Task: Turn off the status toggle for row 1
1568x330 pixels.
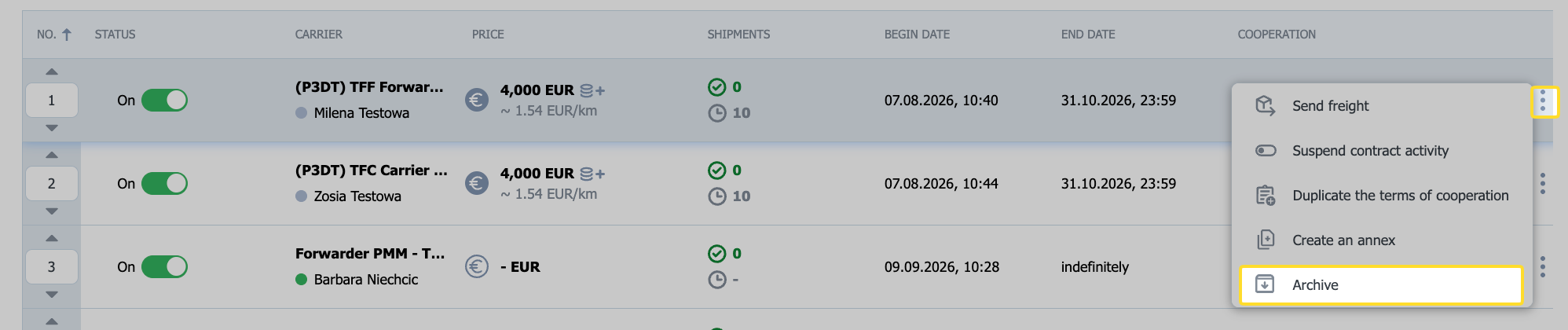Action: pyautogui.click(x=164, y=101)
